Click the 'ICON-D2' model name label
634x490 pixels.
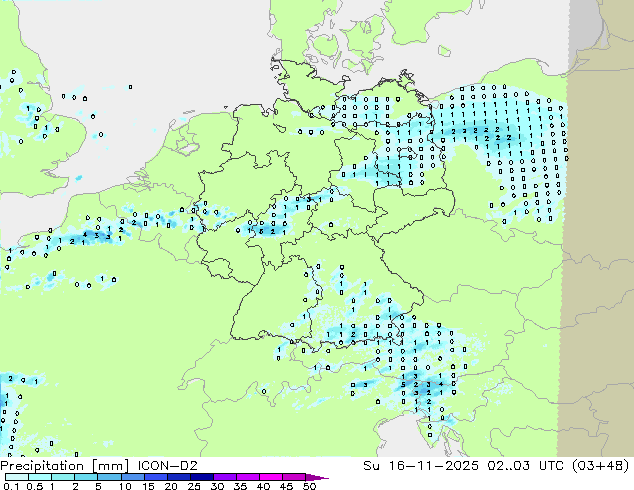[167, 466]
